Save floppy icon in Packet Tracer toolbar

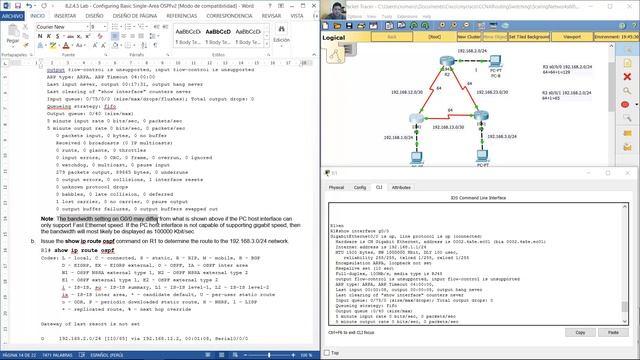[349, 25]
